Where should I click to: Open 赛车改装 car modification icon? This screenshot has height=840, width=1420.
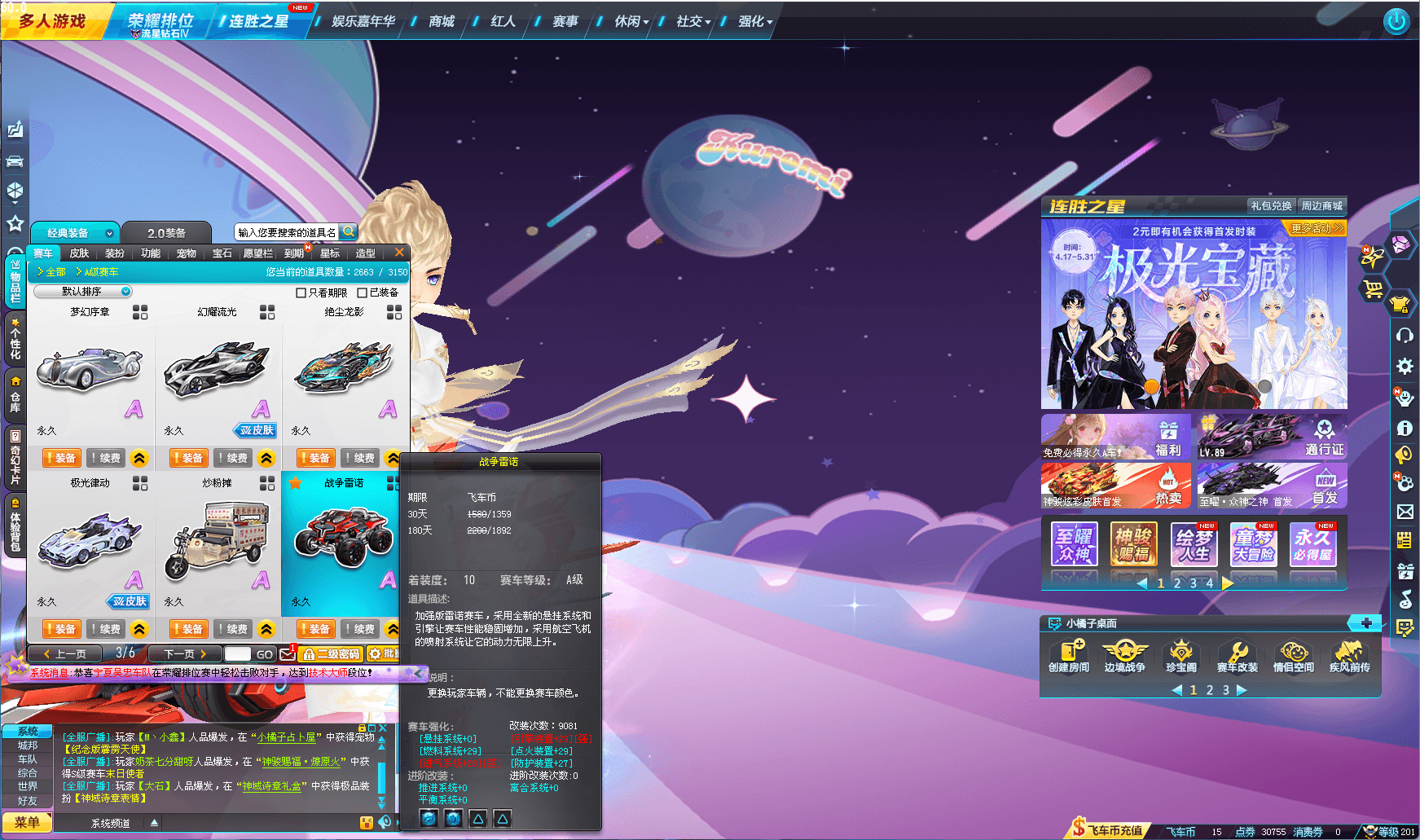[x=1237, y=656]
